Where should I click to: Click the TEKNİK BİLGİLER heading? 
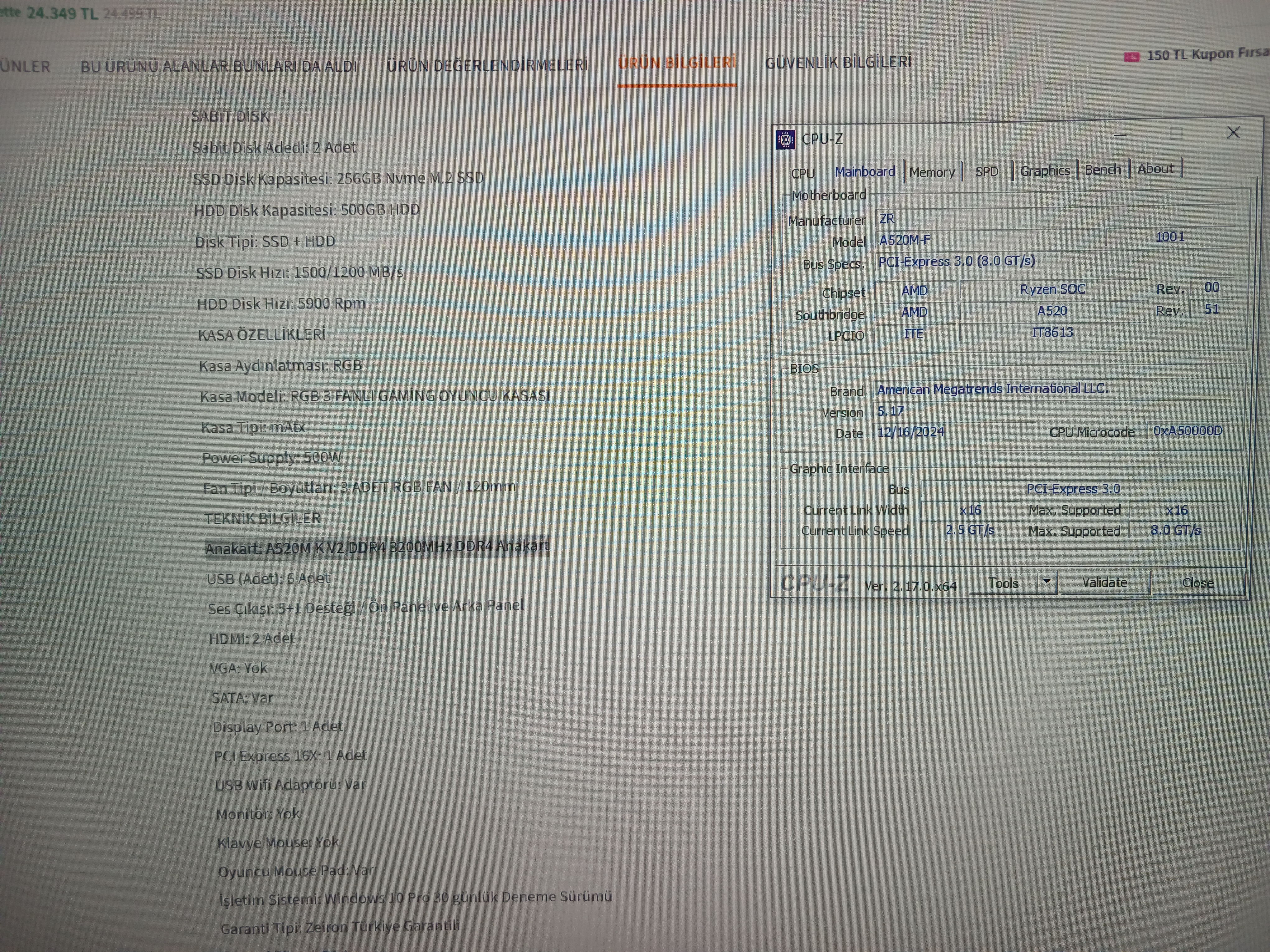(262, 518)
